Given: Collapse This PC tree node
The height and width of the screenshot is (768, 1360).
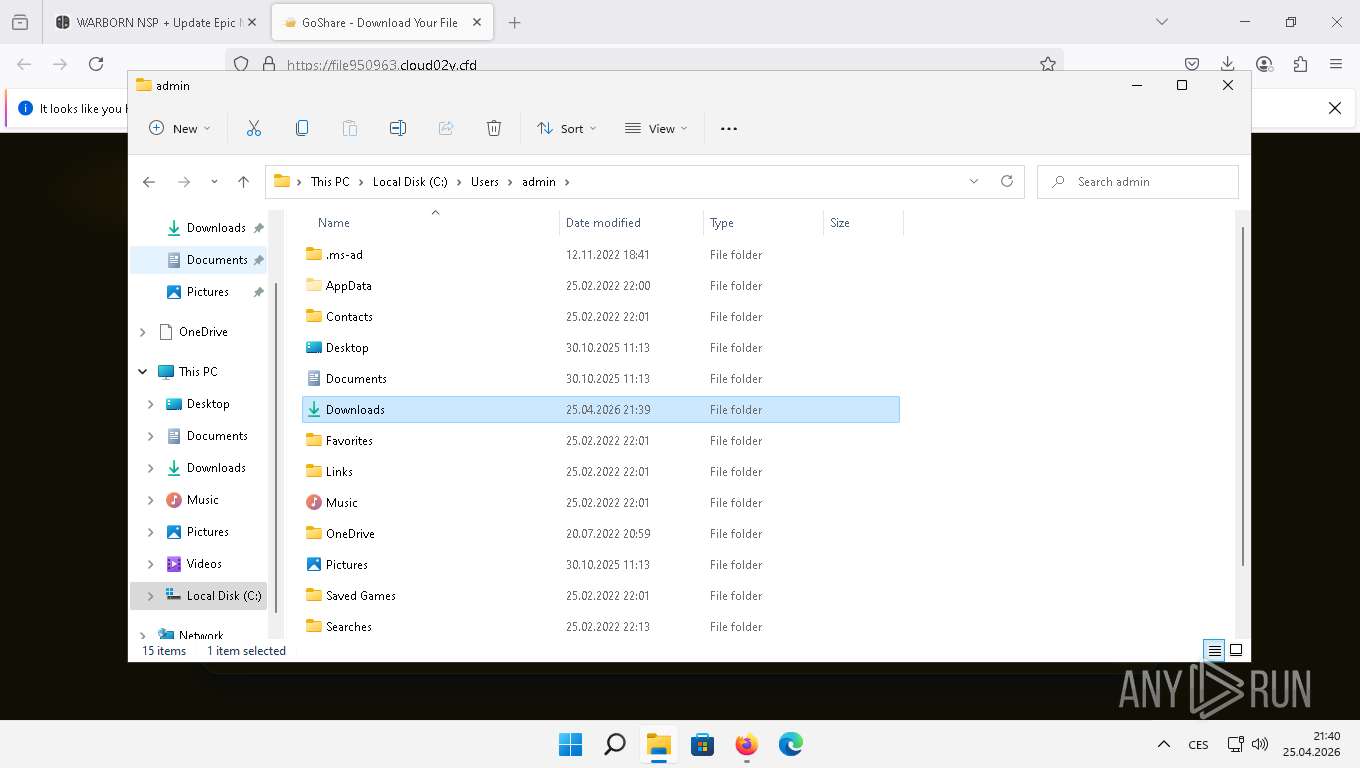Looking at the screenshot, I should click(x=143, y=372).
